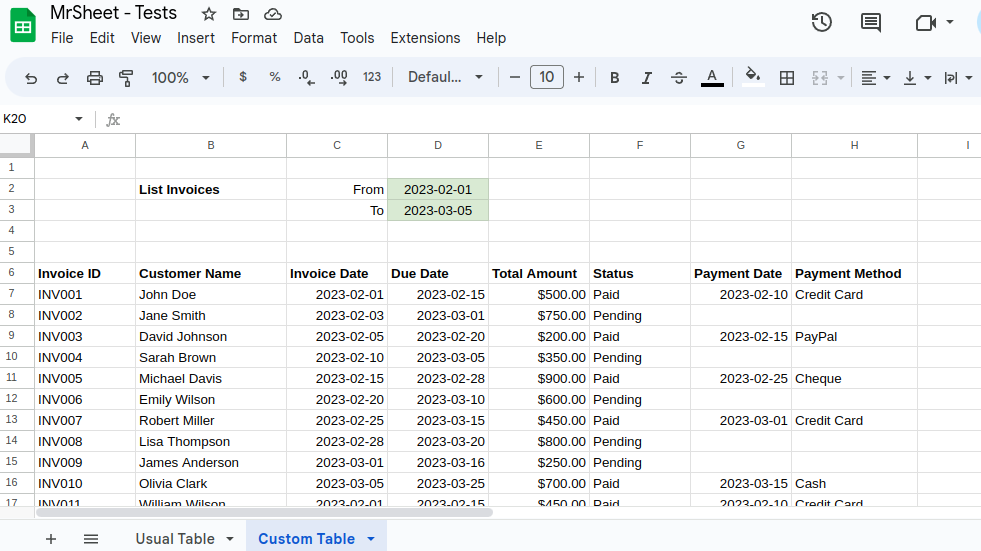Open the text color picker
Image resolution: width=981 pixels, height=551 pixels.
[712, 78]
